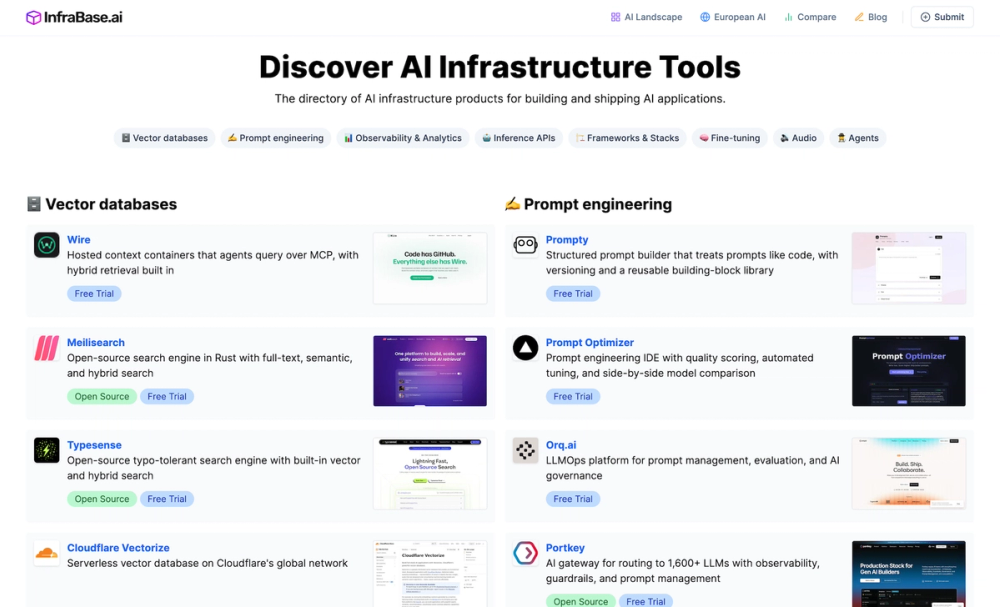Click the InfraBase.ai cube logo
This screenshot has width=1000, height=607.
point(33,17)
